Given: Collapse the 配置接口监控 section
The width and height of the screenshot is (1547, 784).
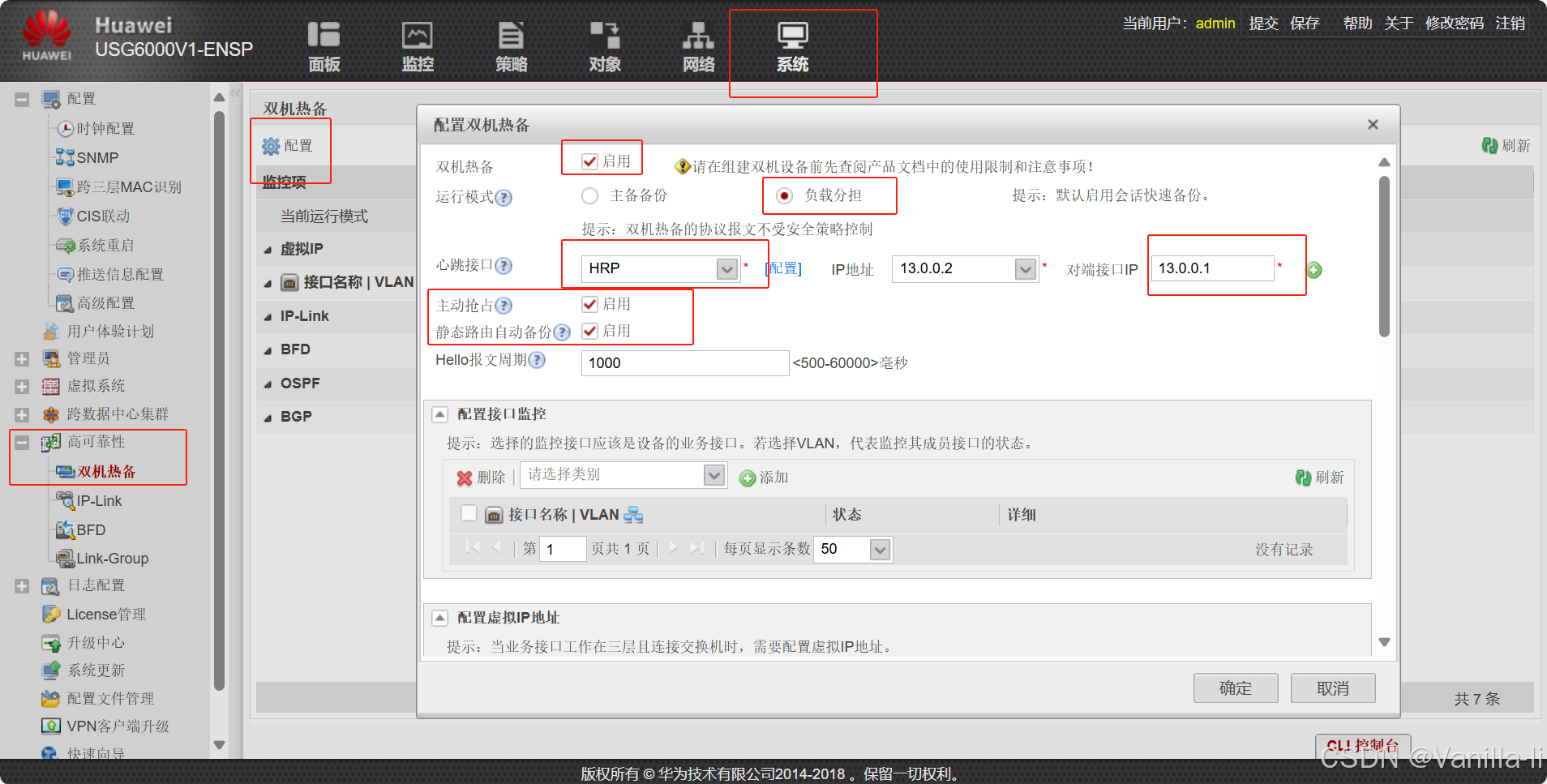Looking at the screenshot, I should [x=439, y=414].
